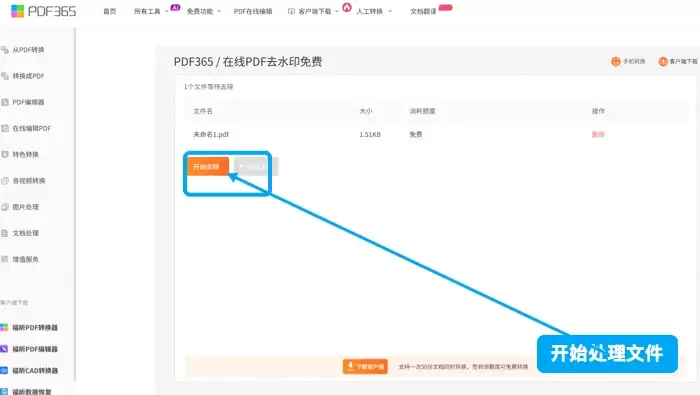Click the monitor icon before 客户端下载 in navbar

(292, 12)
